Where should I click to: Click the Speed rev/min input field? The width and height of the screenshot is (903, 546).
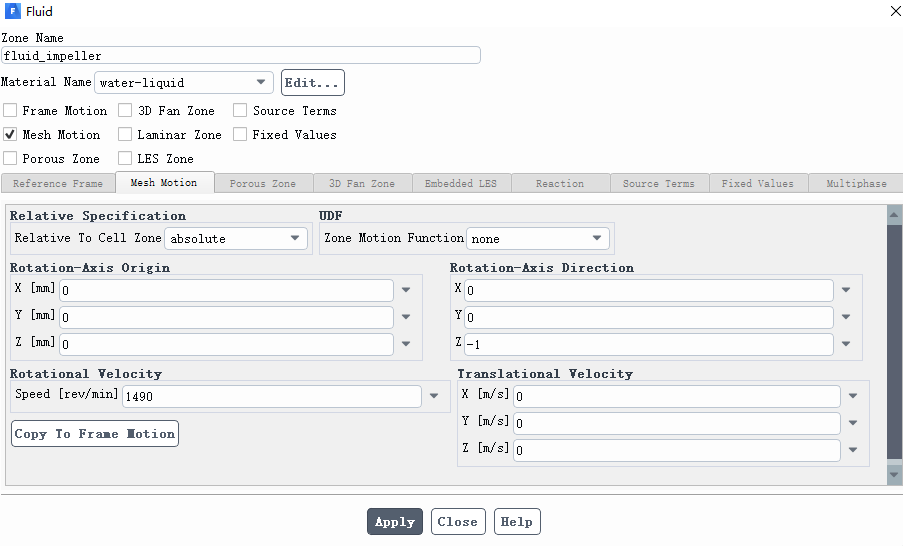pyautogui.click(x=271, y=396)
